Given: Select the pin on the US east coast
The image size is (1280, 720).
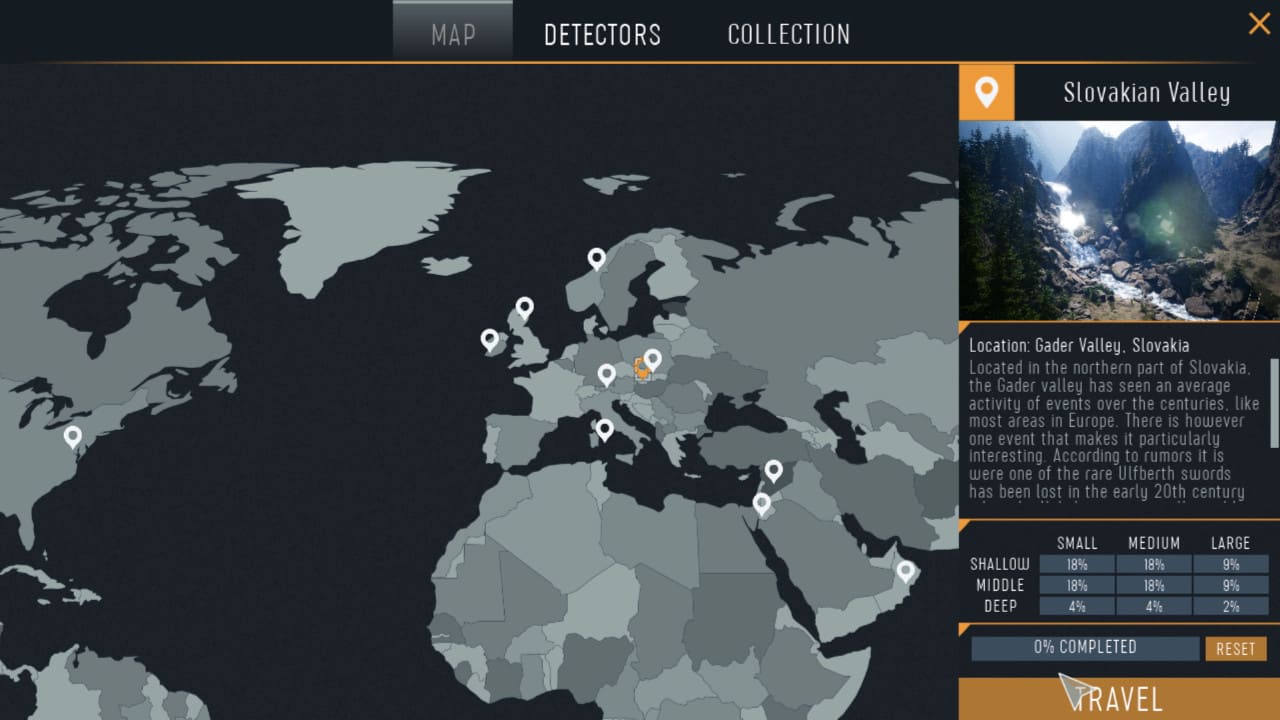Looking at the screenshot, I should pos(73,436).
